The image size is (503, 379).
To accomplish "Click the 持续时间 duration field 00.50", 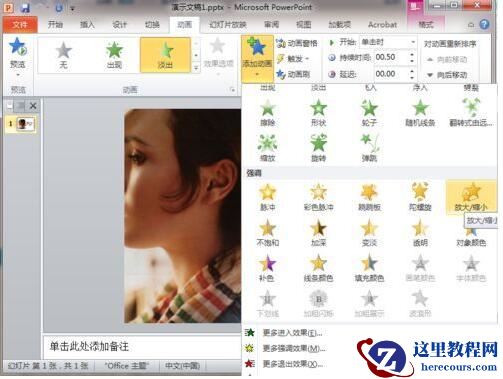I will (x=391, y=57).
